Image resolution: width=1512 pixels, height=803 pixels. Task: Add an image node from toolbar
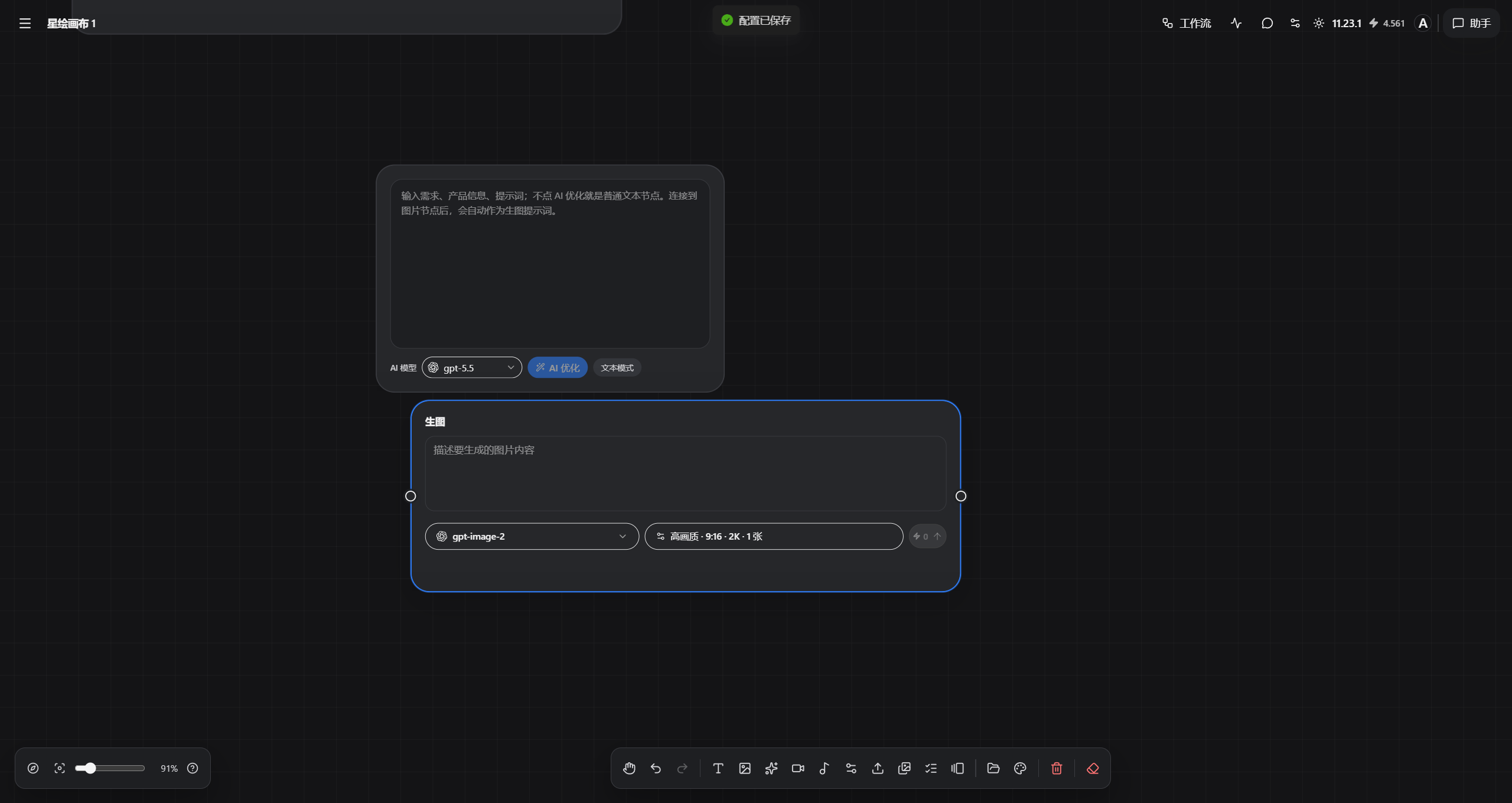click(745, 768)
